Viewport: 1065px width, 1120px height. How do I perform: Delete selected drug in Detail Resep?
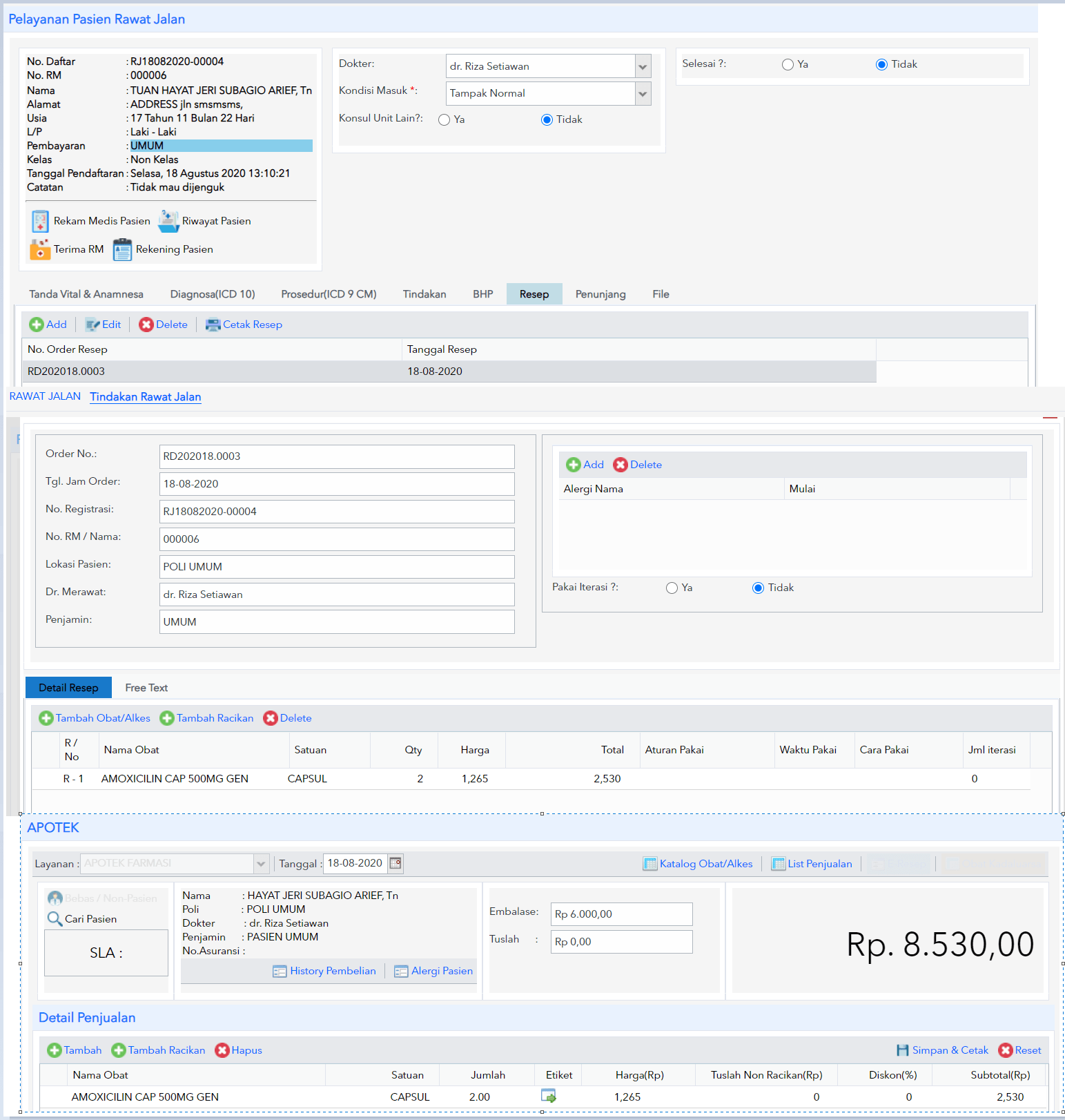point(287,718)
